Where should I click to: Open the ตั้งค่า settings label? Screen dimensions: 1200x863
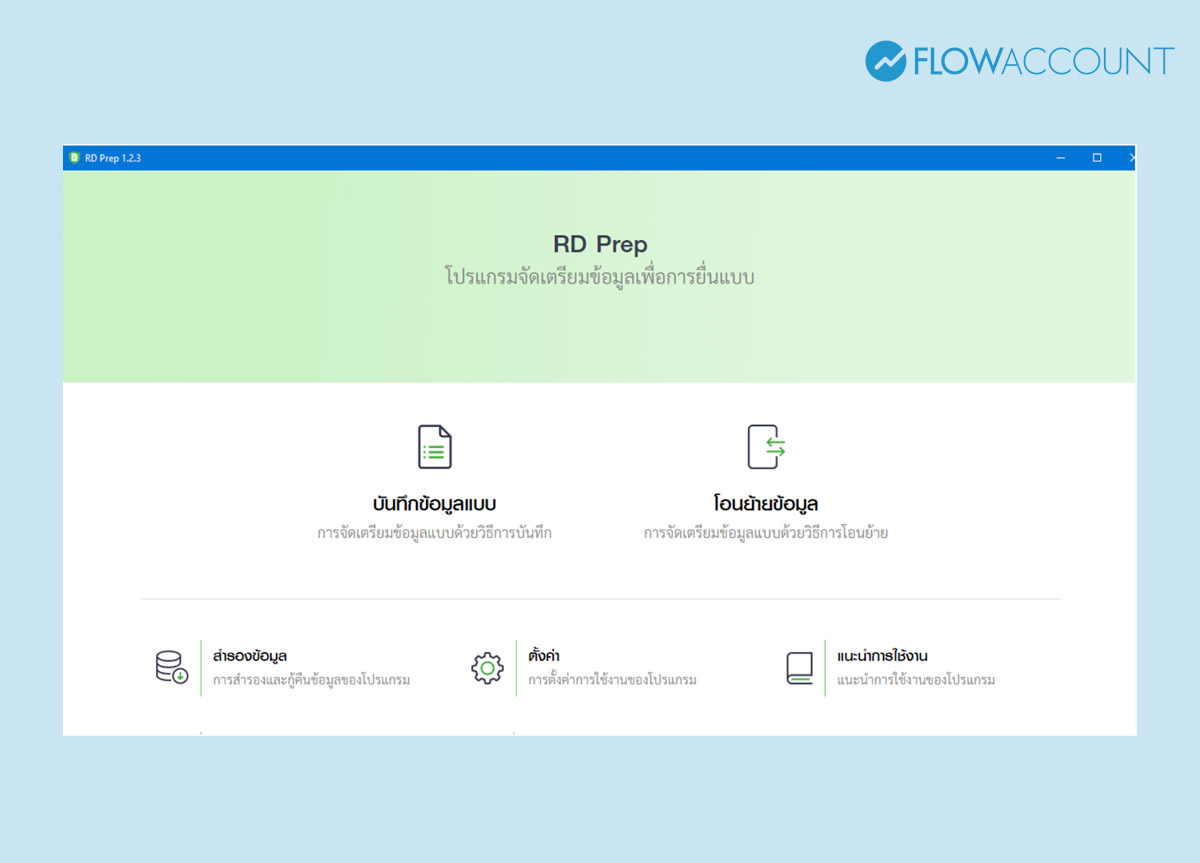(x=543, y=656)
